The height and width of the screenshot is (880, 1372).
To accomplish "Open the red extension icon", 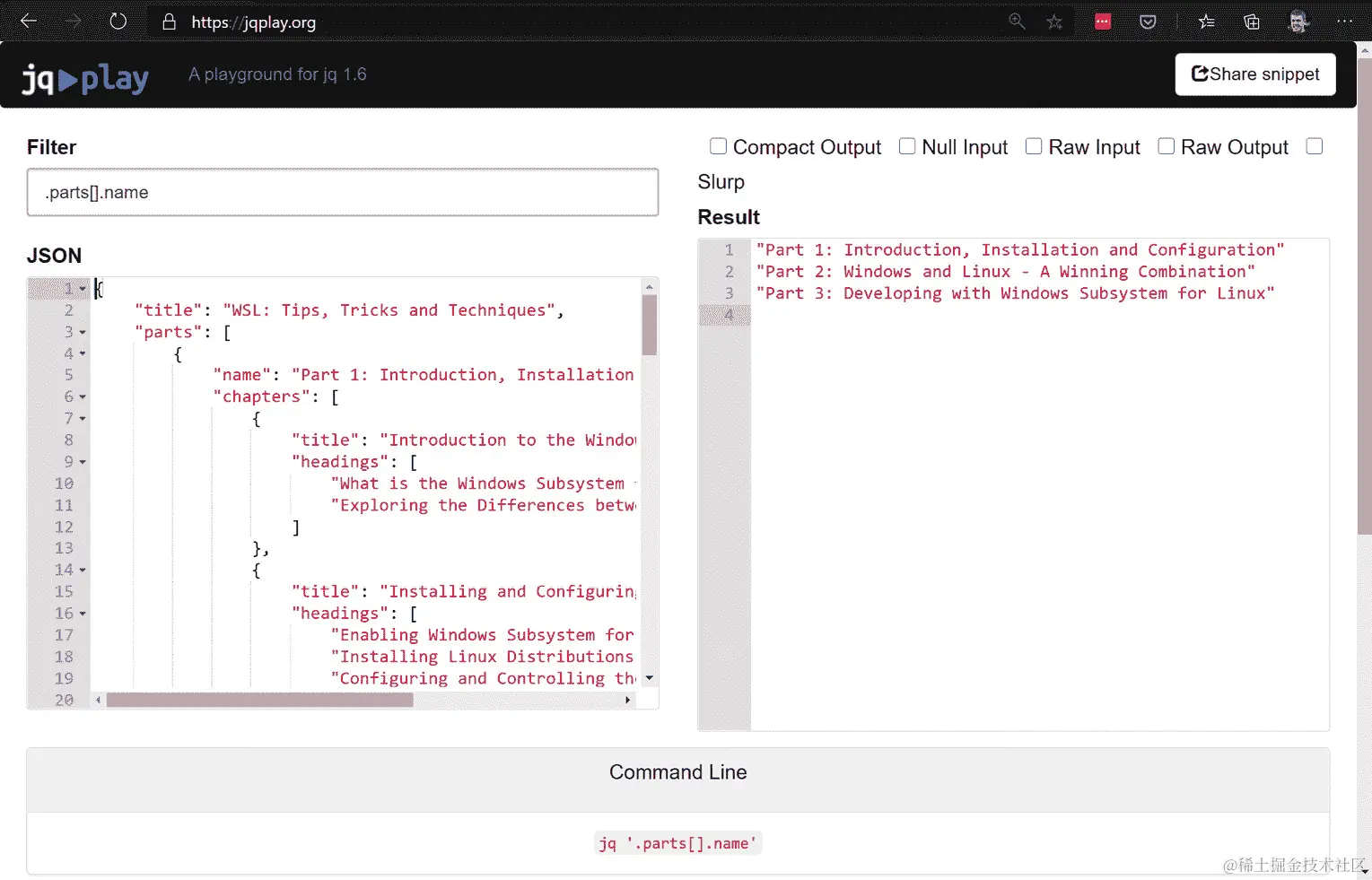I will (x=1103, y=22).
